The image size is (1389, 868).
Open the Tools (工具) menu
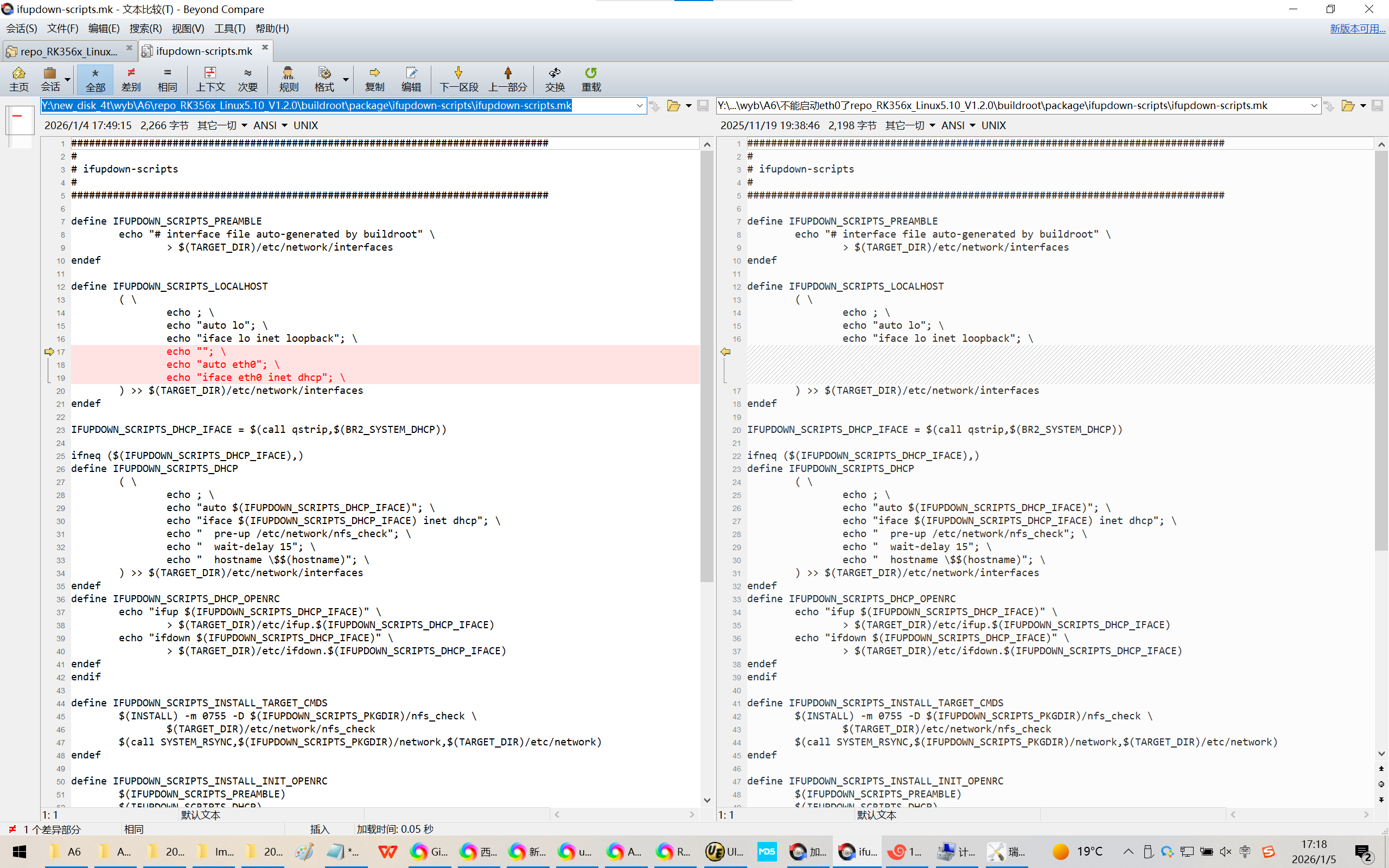[x=229, y=28]
